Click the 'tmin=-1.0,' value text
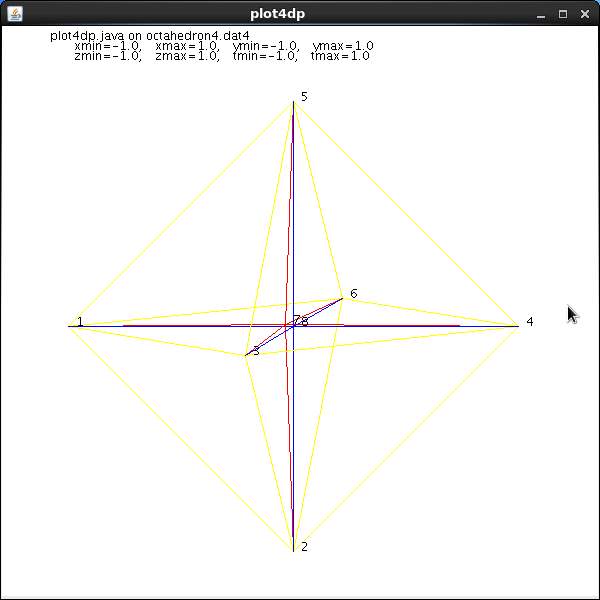Screen dimensions: 600x600 point(265,56)
